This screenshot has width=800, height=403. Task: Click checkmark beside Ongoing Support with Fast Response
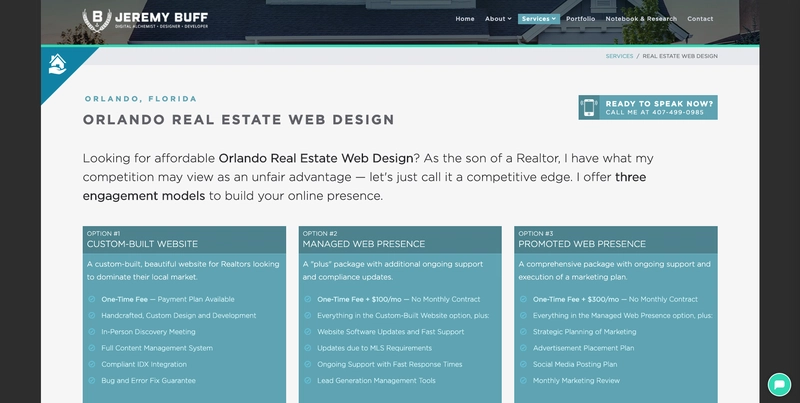point(308,365)
